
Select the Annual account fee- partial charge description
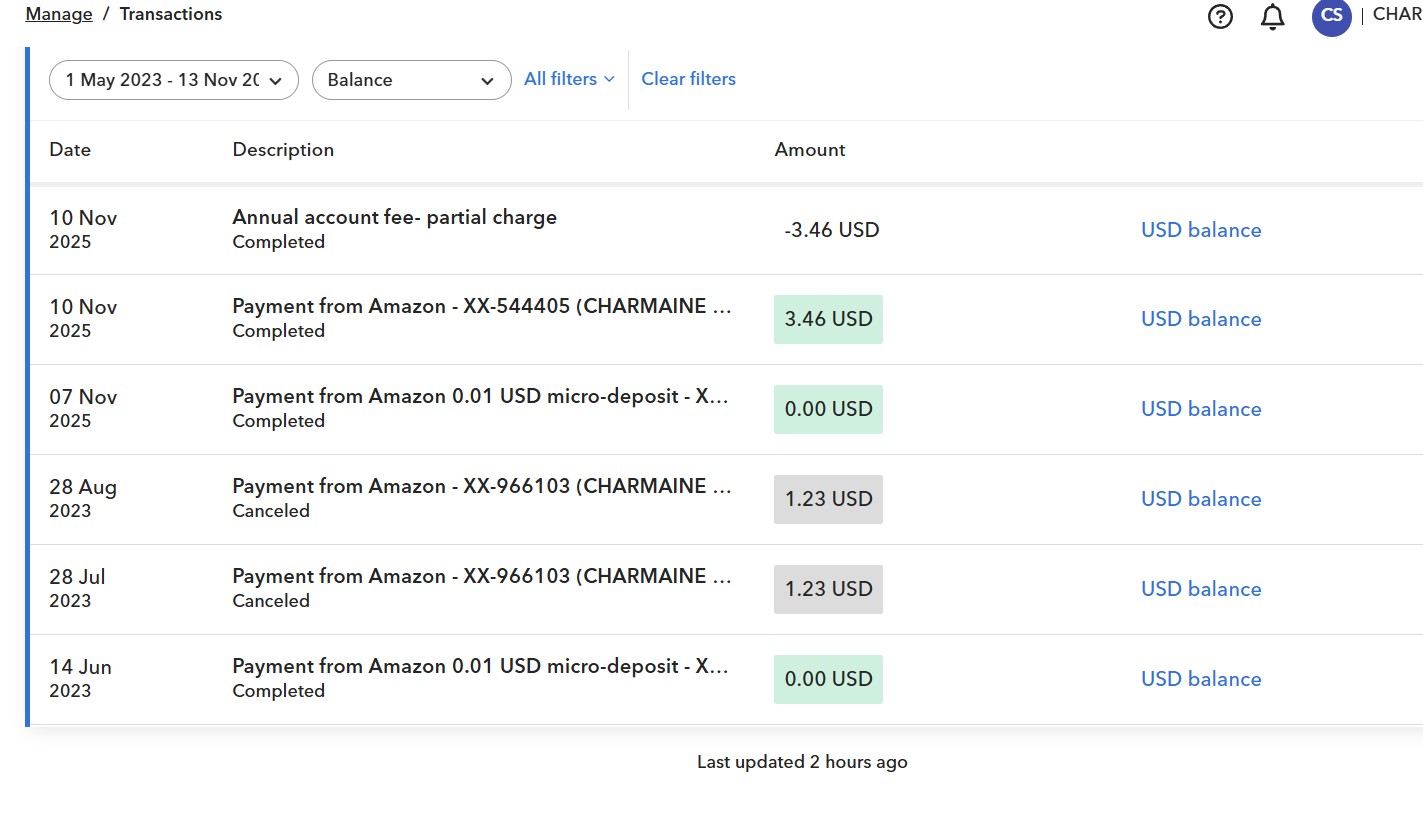pyautogui.click(x=395, y=217)
